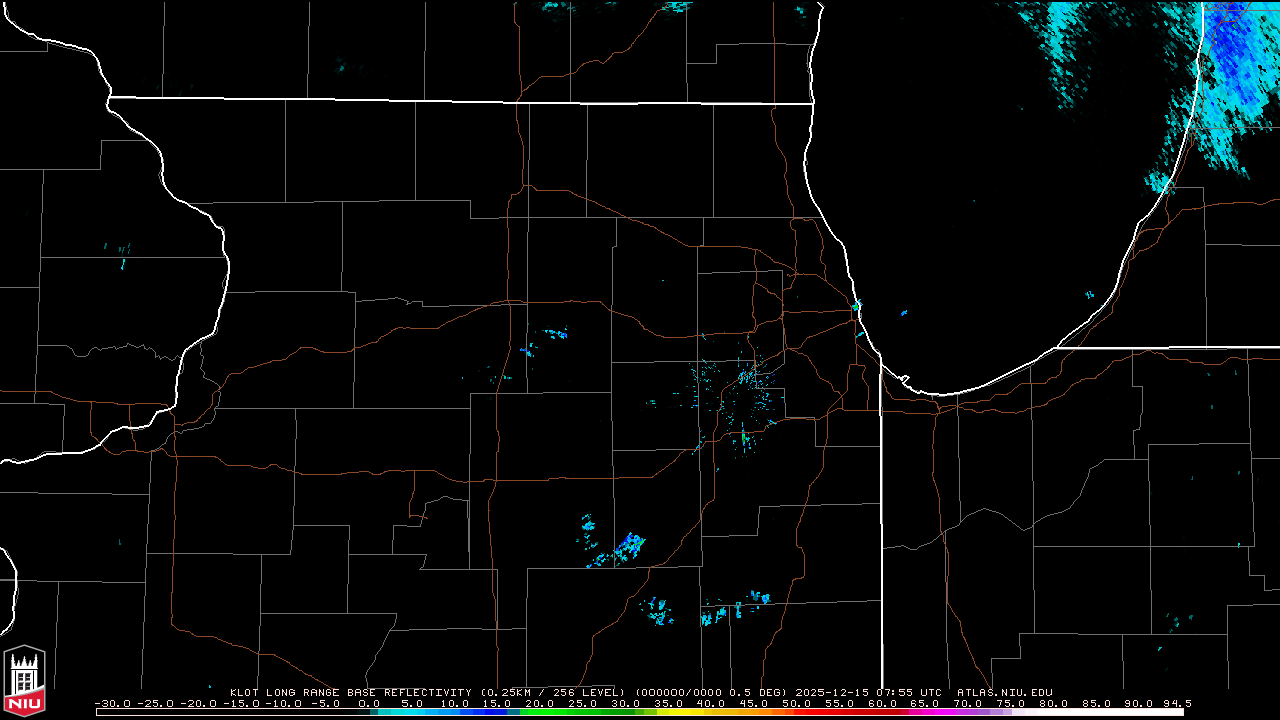Click the 0.25KM / 256 LEVEL resolution text
The width and height of the screenshot is (1280, 720).
(552, 692)
